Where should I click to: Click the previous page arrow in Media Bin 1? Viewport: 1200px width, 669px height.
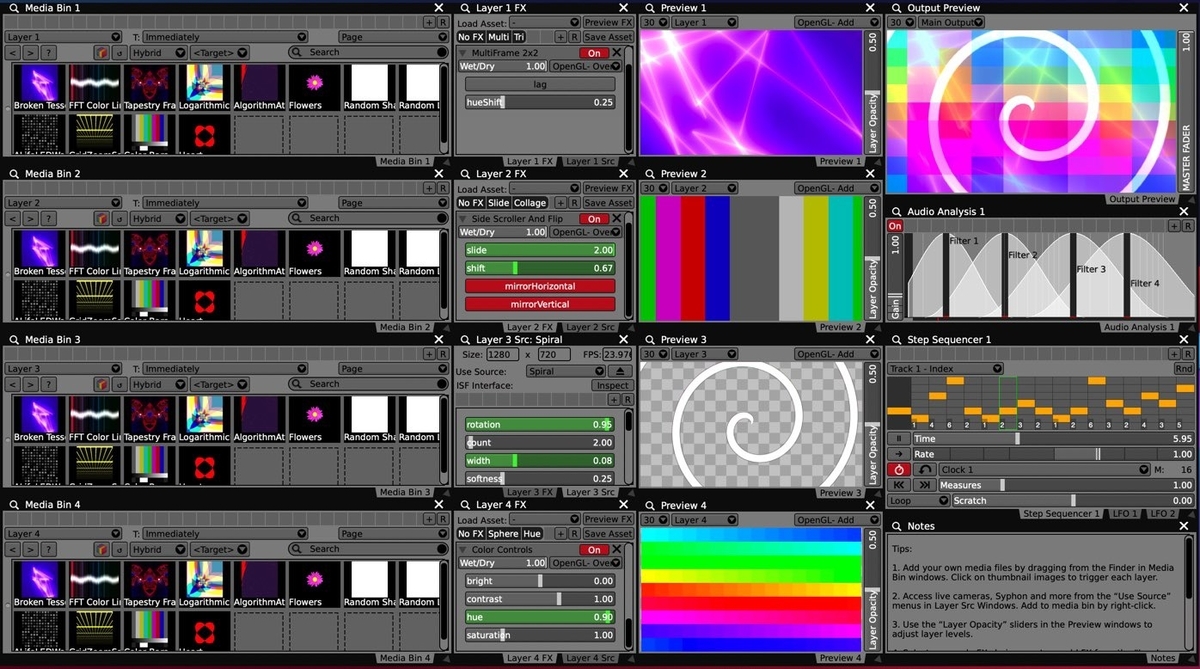click(x=13, y=52)
